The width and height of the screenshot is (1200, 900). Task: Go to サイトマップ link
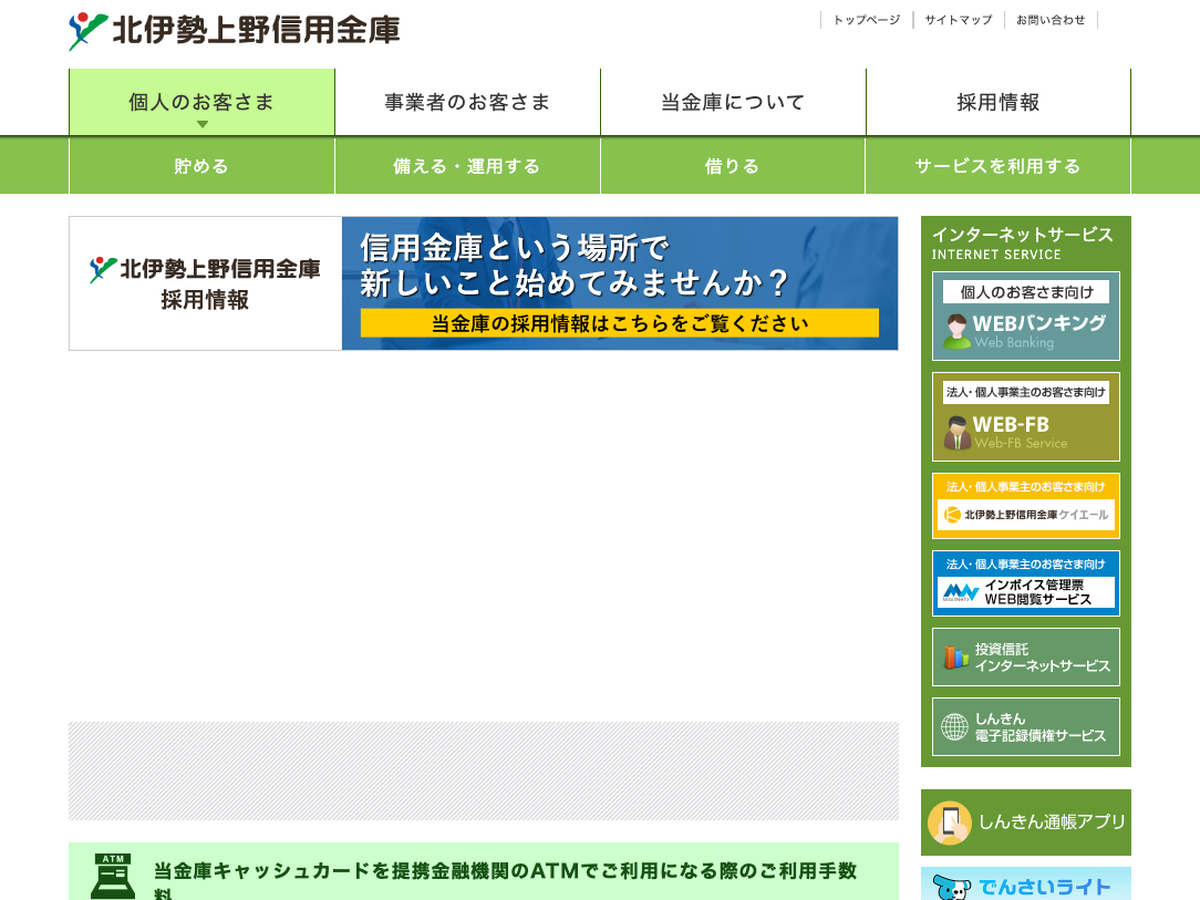[958, 20]
